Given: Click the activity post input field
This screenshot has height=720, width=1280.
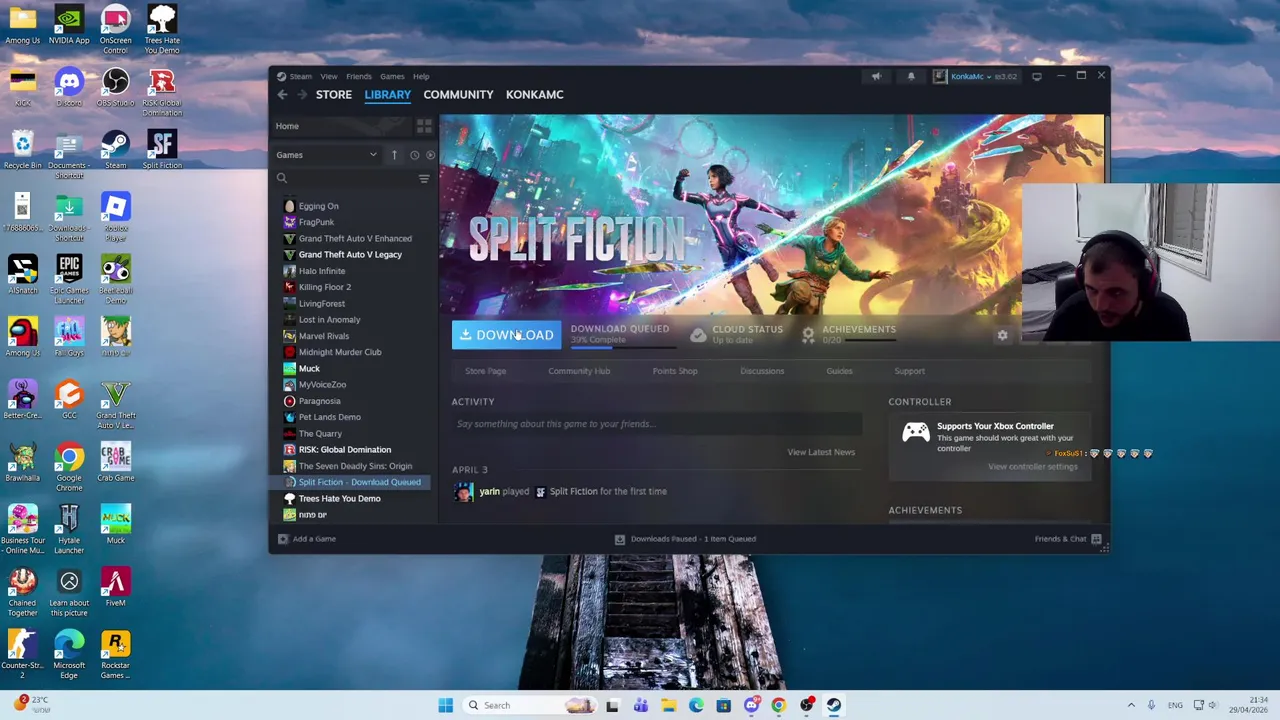Looking at the screenshot, I should tap(656, 424).
